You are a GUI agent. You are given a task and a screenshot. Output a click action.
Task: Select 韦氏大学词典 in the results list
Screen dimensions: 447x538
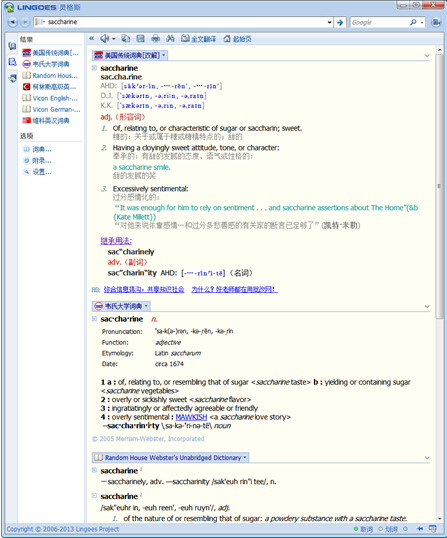[x=46, y=64]
